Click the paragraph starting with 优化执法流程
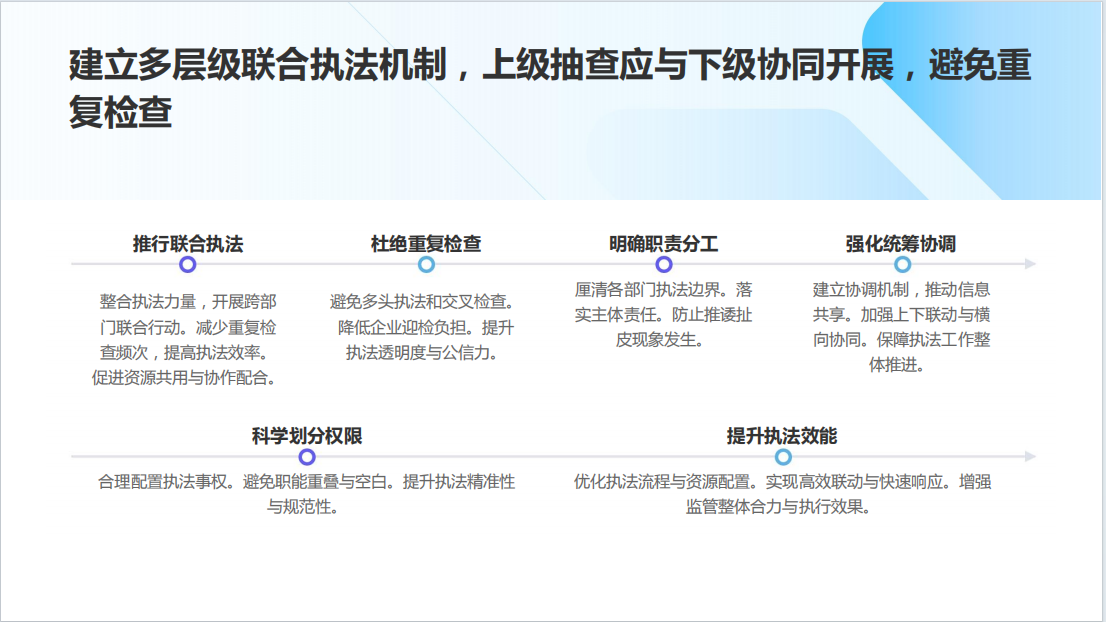Viewport: 1106px width, 622px height. coord(782,494)
